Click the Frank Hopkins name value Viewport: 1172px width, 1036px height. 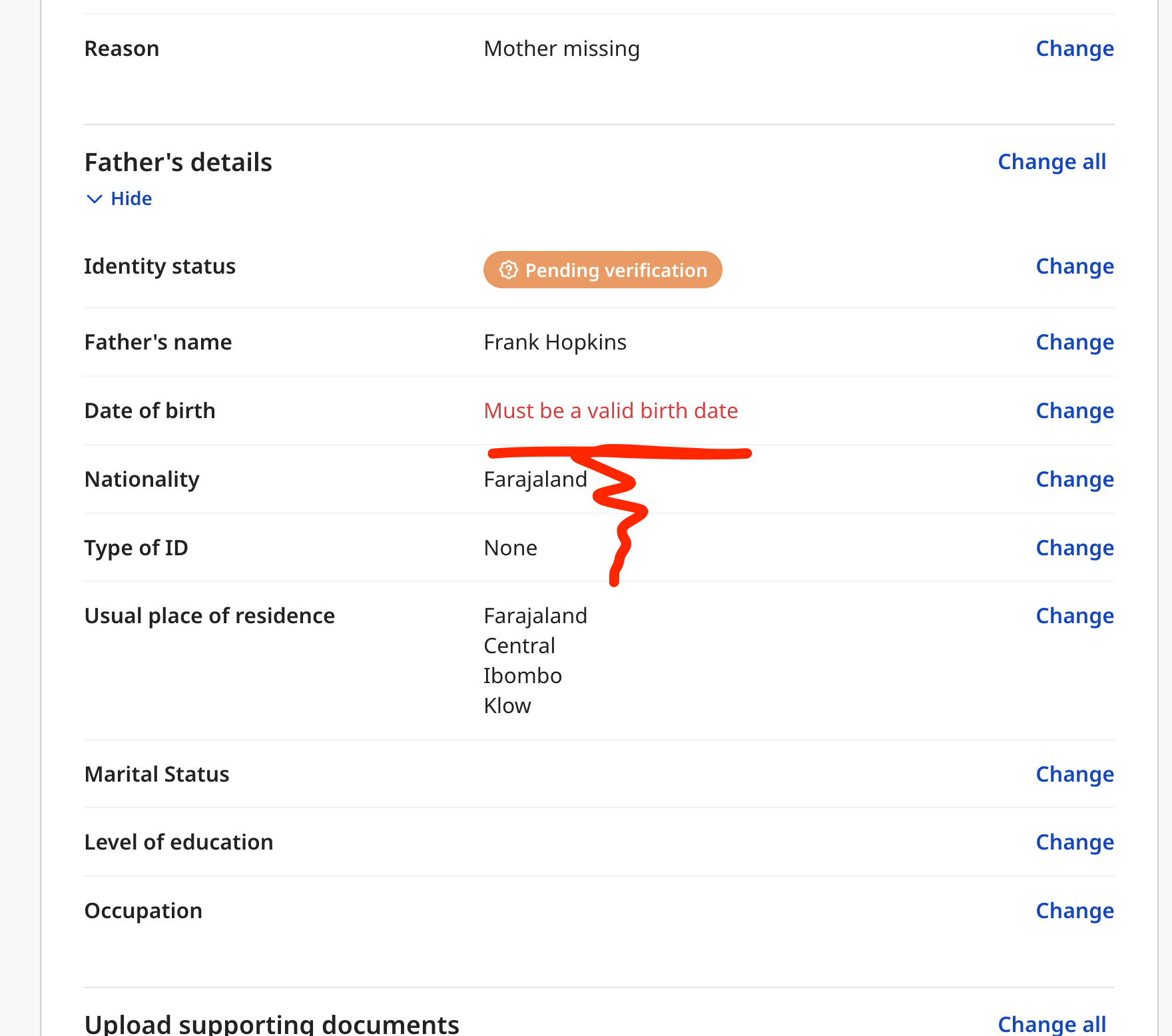click(x=555, y=342)
